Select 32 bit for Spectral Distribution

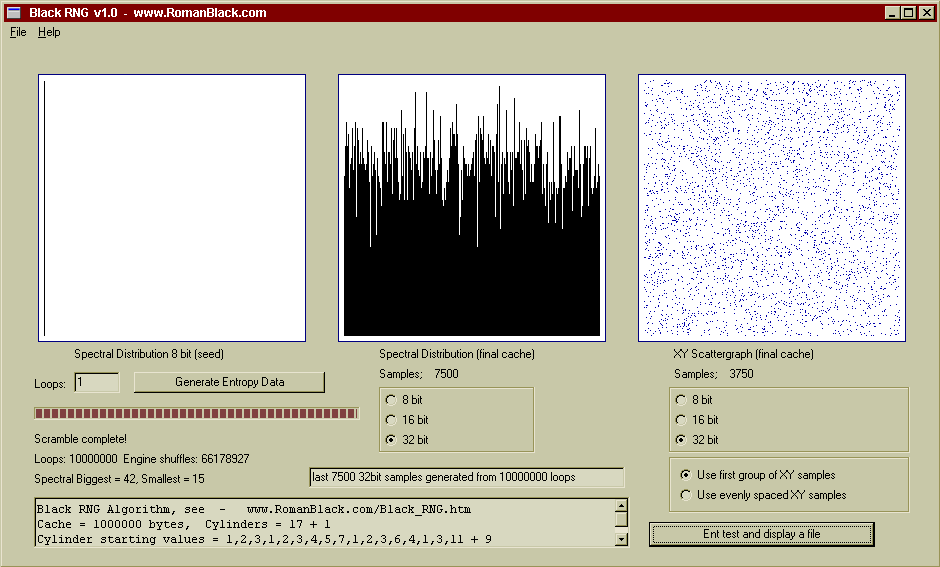tap(391, 440)
